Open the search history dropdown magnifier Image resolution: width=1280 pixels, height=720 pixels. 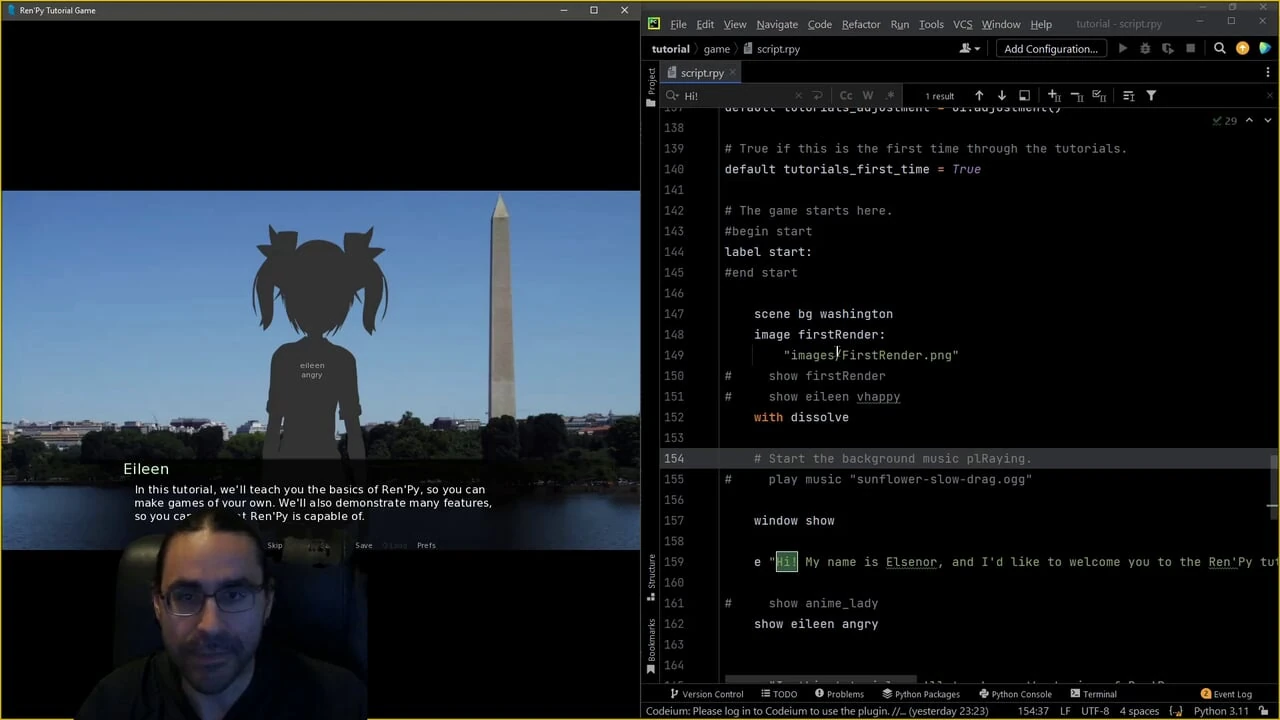click(672, 96)
